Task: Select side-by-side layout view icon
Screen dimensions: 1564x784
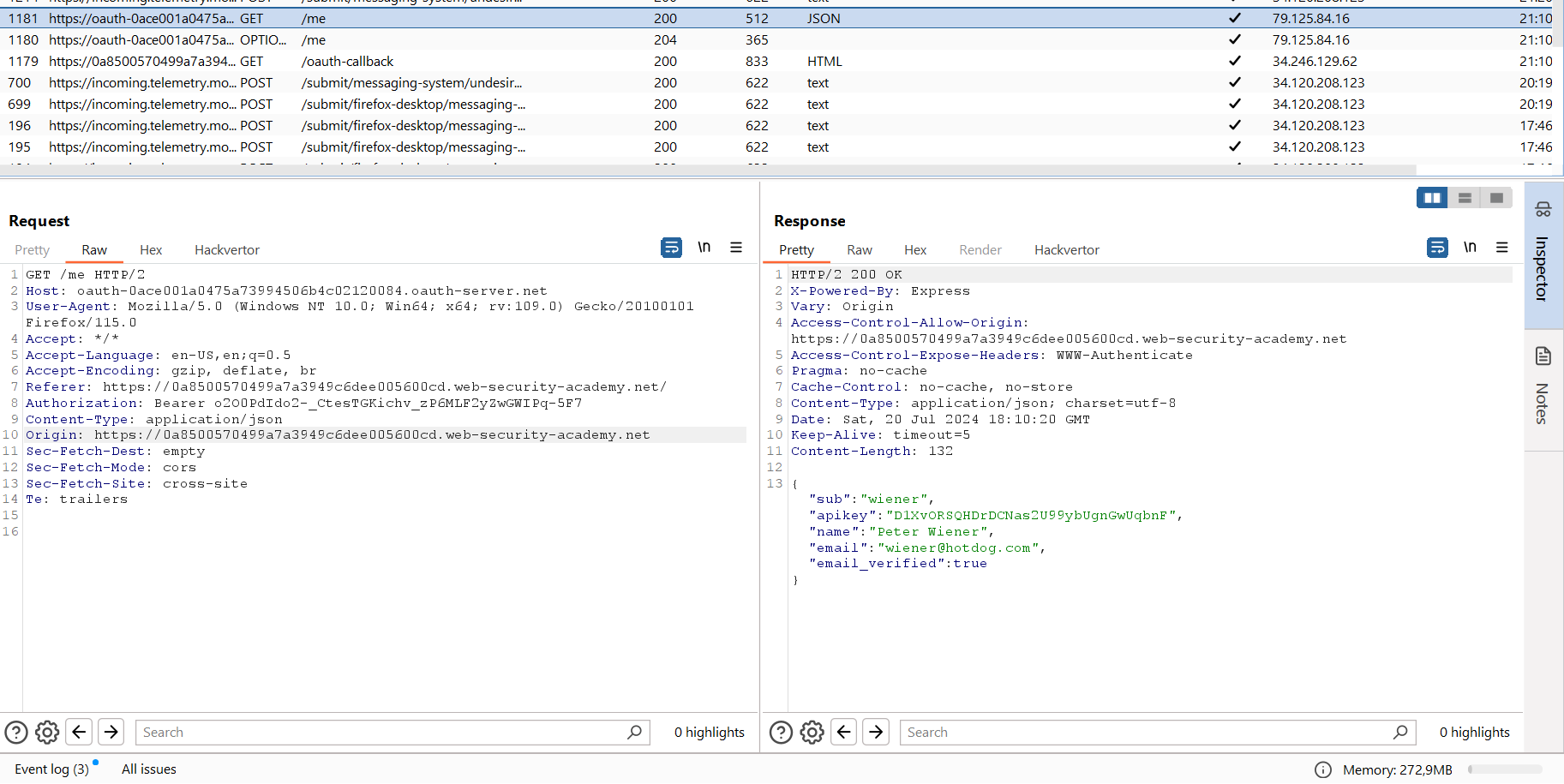Action: pyautogui.click(x=1432, y=198)
